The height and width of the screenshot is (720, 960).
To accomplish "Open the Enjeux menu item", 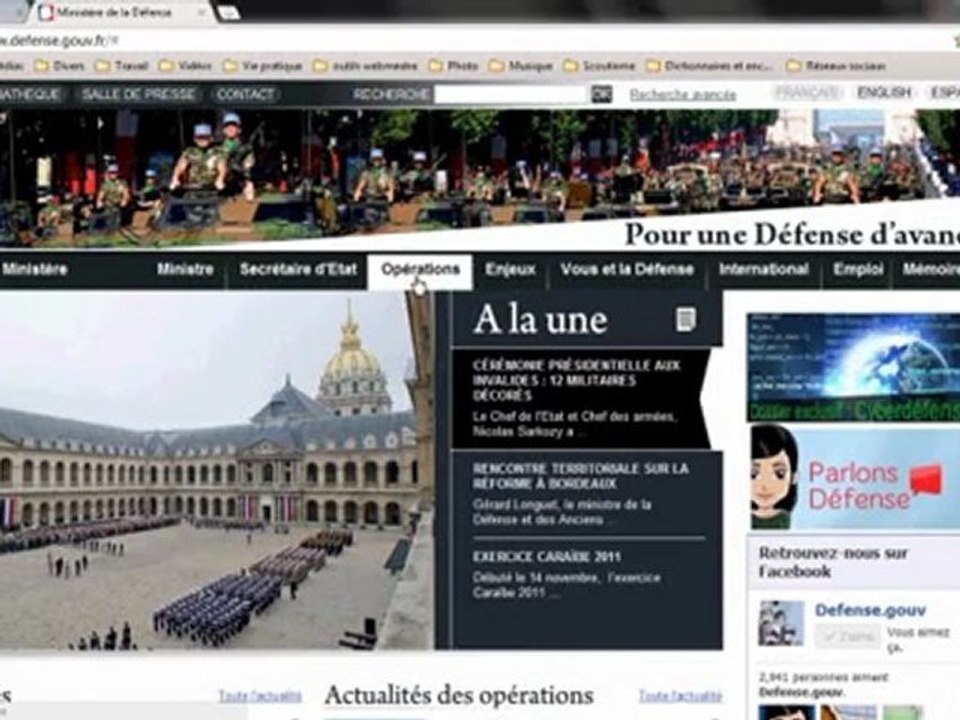I will (510, 269).
